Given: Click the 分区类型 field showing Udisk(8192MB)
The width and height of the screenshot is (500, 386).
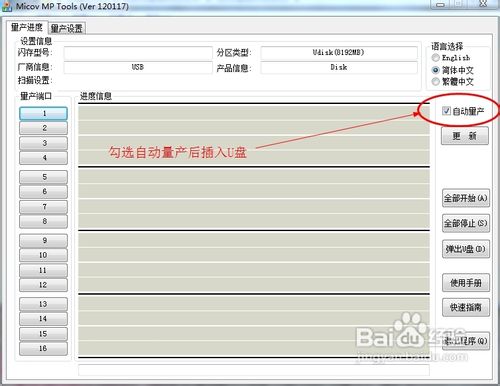Looking at the screenshot, I should coord(339,53).
